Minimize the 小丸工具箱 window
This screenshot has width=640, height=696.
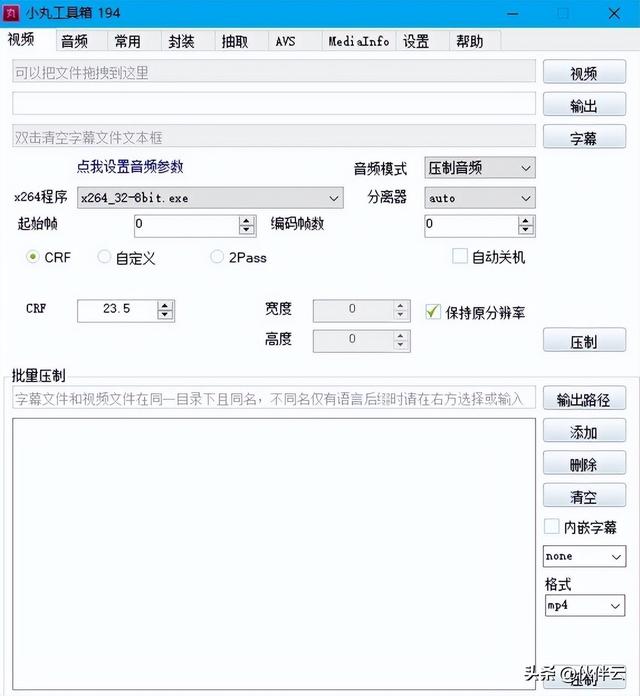pos(513,13)
